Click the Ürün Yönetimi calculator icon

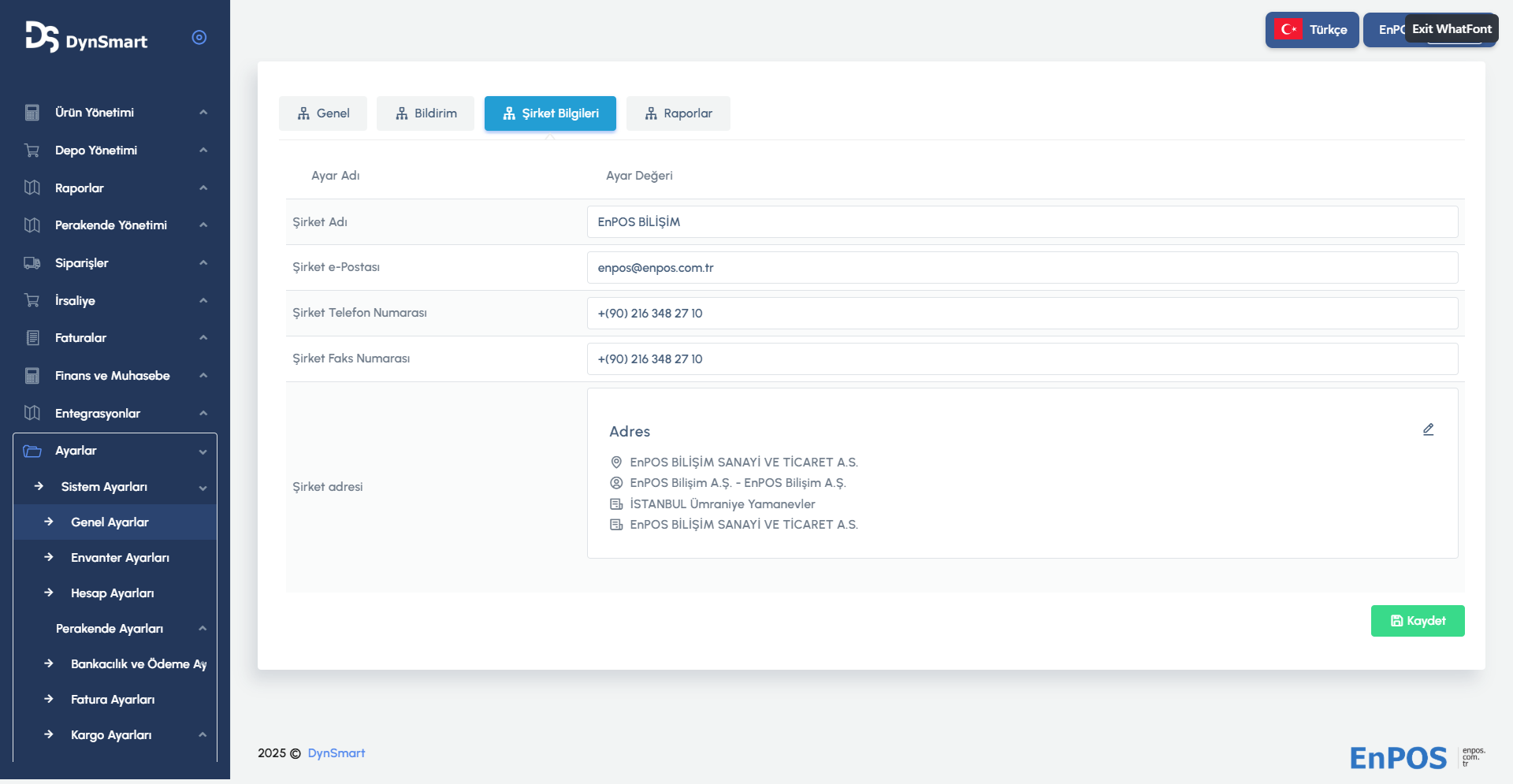(32, 113)
